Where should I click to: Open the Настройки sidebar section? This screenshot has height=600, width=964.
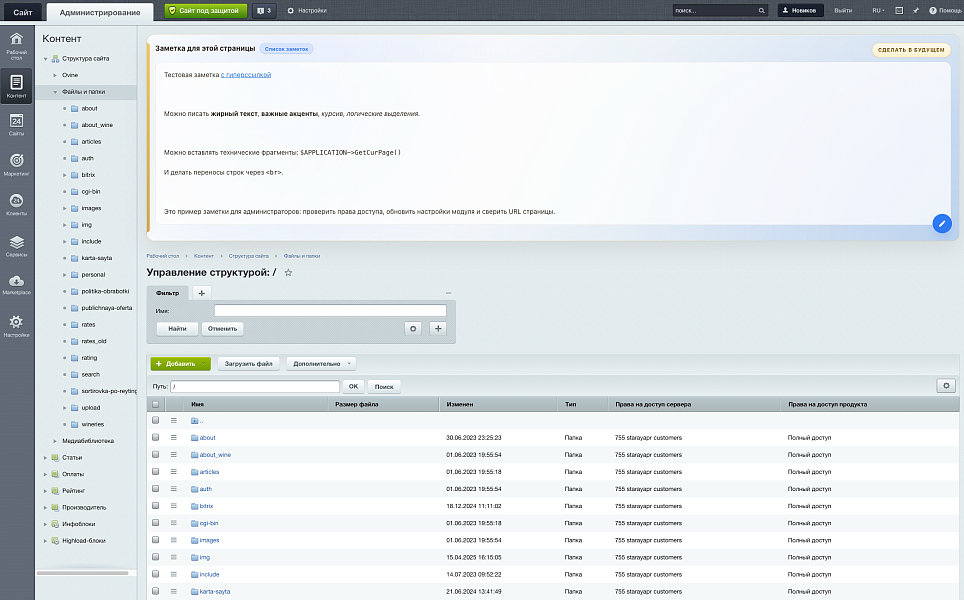pos(17,326)
